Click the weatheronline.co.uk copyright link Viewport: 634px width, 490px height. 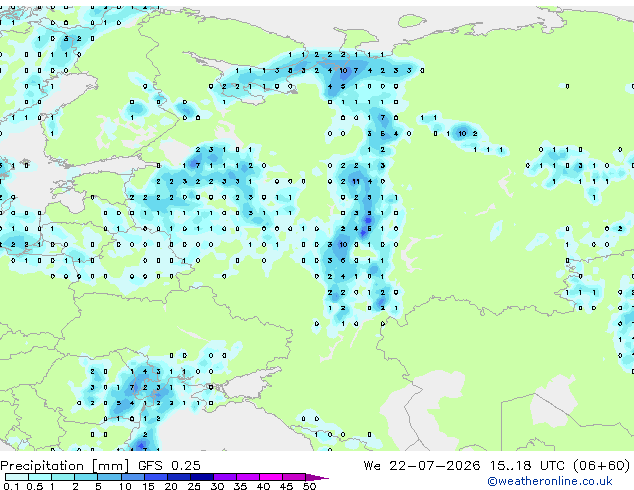point(550,481)
